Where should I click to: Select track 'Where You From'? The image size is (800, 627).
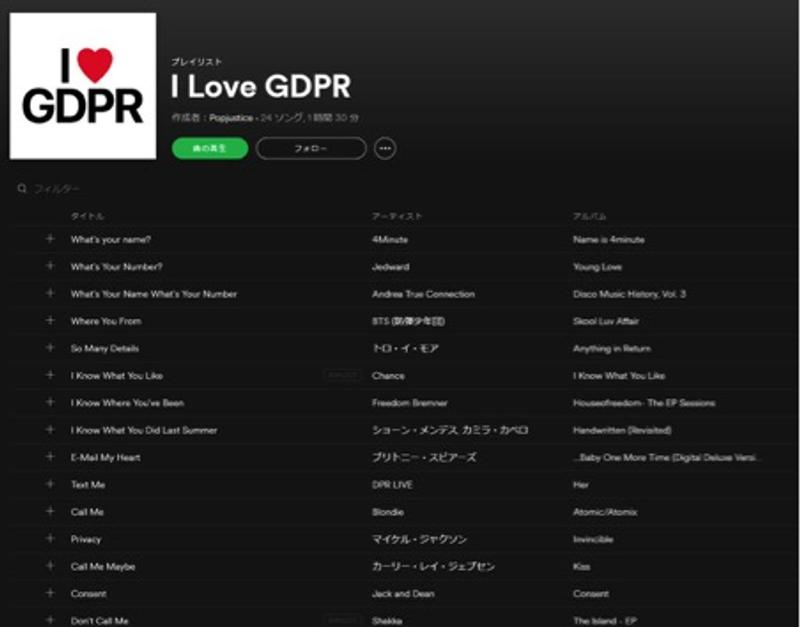tap(106, 321)
